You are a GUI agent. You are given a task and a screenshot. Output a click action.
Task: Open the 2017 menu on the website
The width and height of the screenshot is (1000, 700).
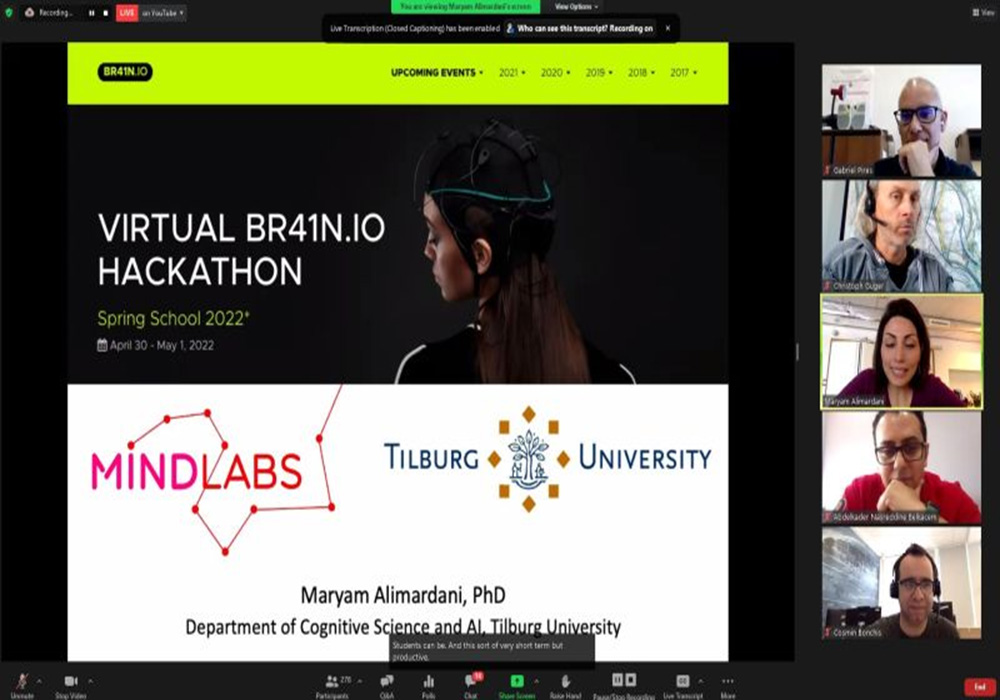point(684,73)
